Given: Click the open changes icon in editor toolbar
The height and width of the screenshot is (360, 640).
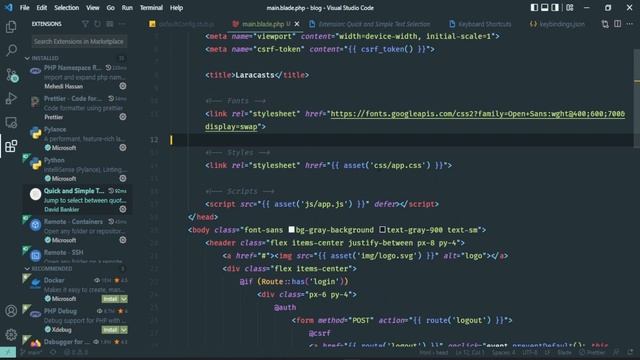Looking at the screenshot, I should pyautogui.click(x=605, y=24).
